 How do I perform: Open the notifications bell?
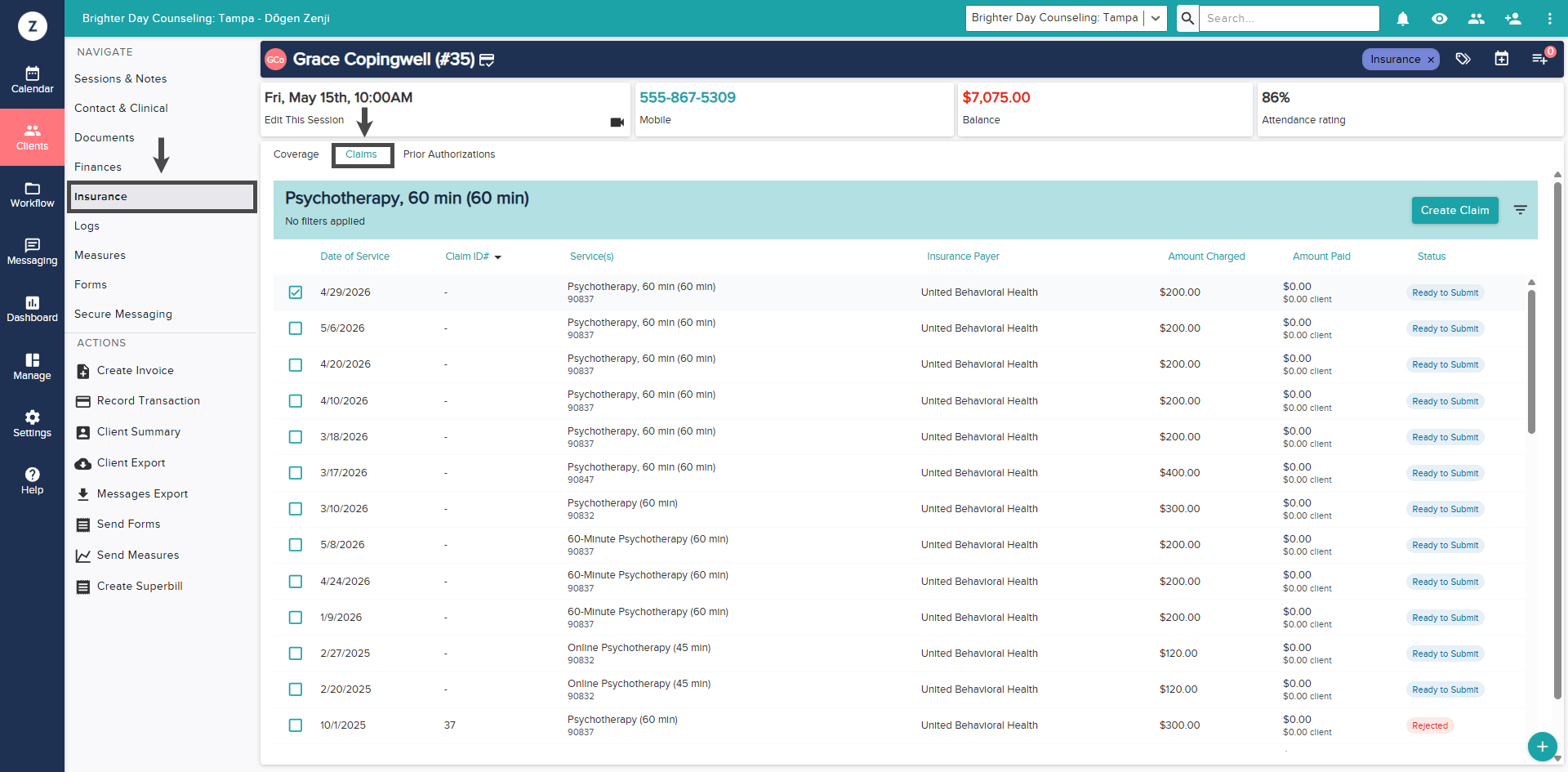1402,18
